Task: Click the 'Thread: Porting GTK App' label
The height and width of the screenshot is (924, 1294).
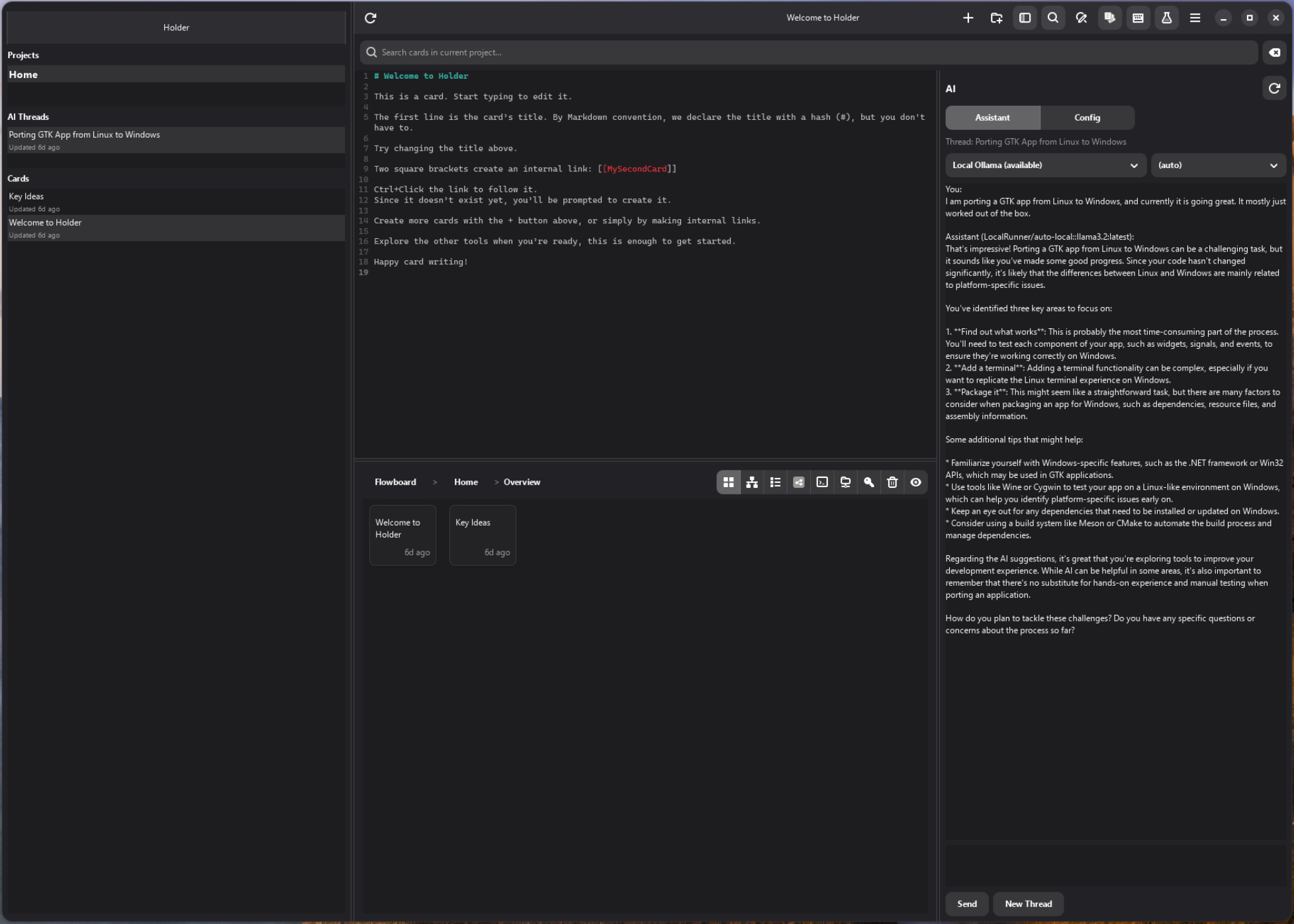Action: click(x=1036, y=142)
